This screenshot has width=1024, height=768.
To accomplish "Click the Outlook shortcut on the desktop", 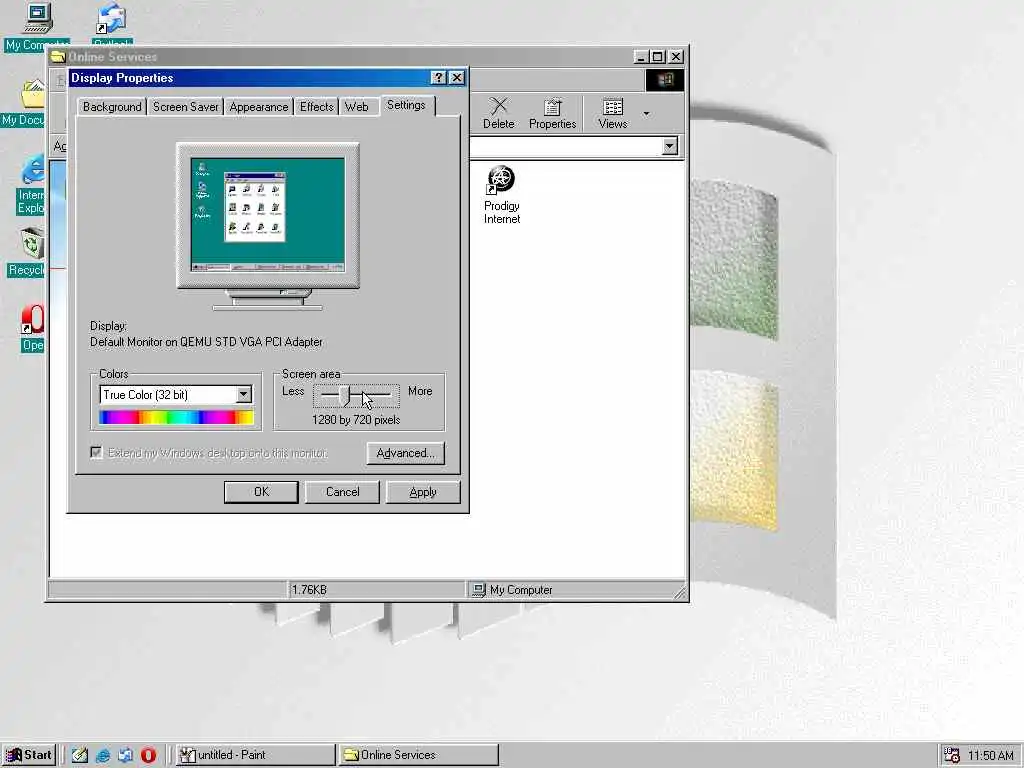I will pos(112,18).
